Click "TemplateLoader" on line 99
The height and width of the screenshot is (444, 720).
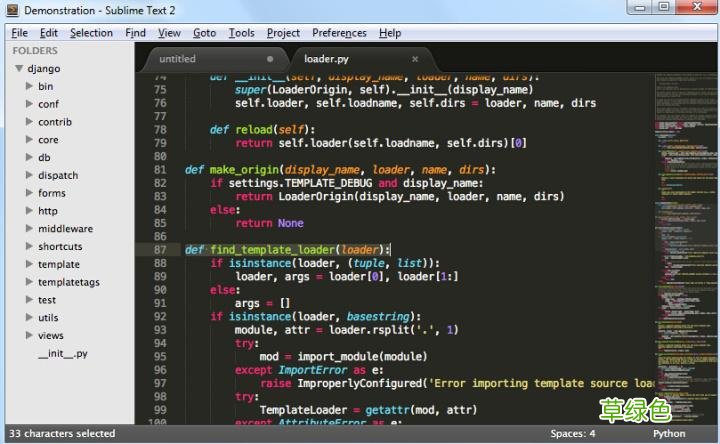click(304, 410)
